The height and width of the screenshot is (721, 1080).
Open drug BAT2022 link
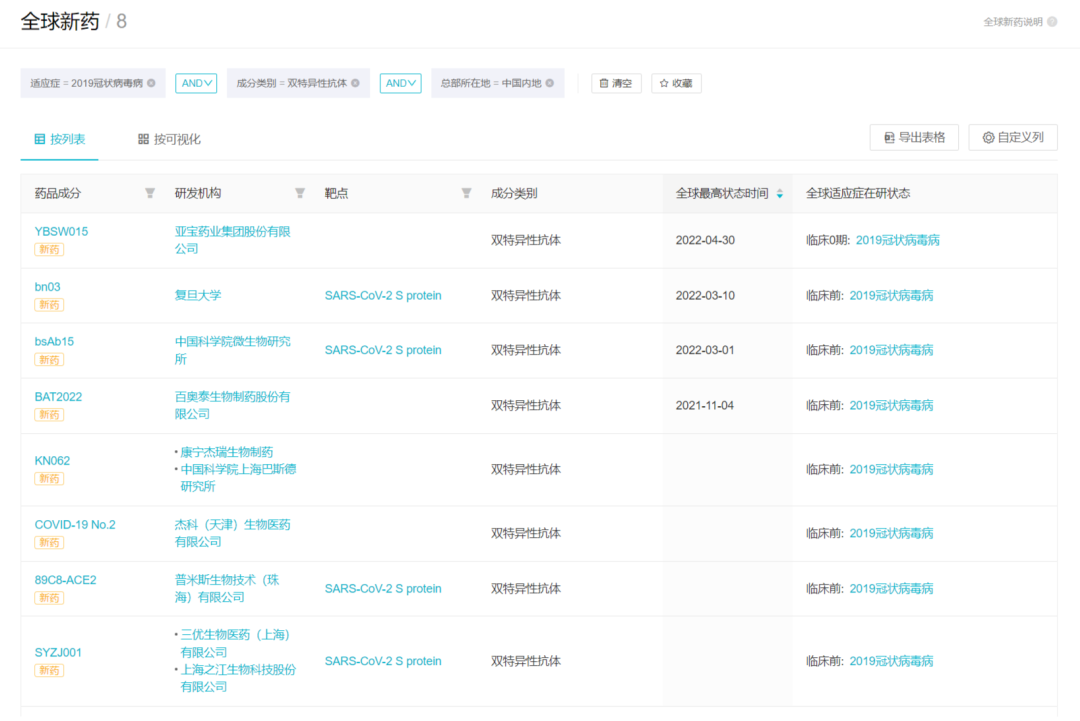click(x=58, y=397)
